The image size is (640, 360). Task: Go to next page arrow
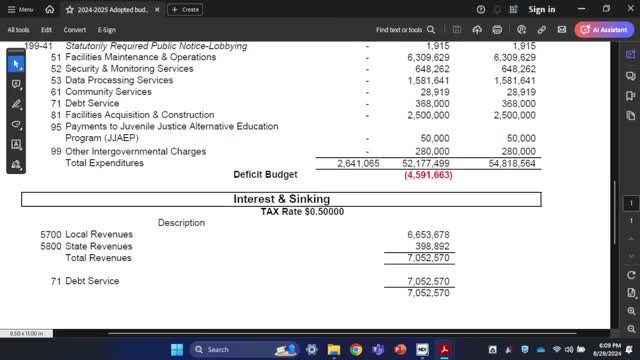point(631,256)
